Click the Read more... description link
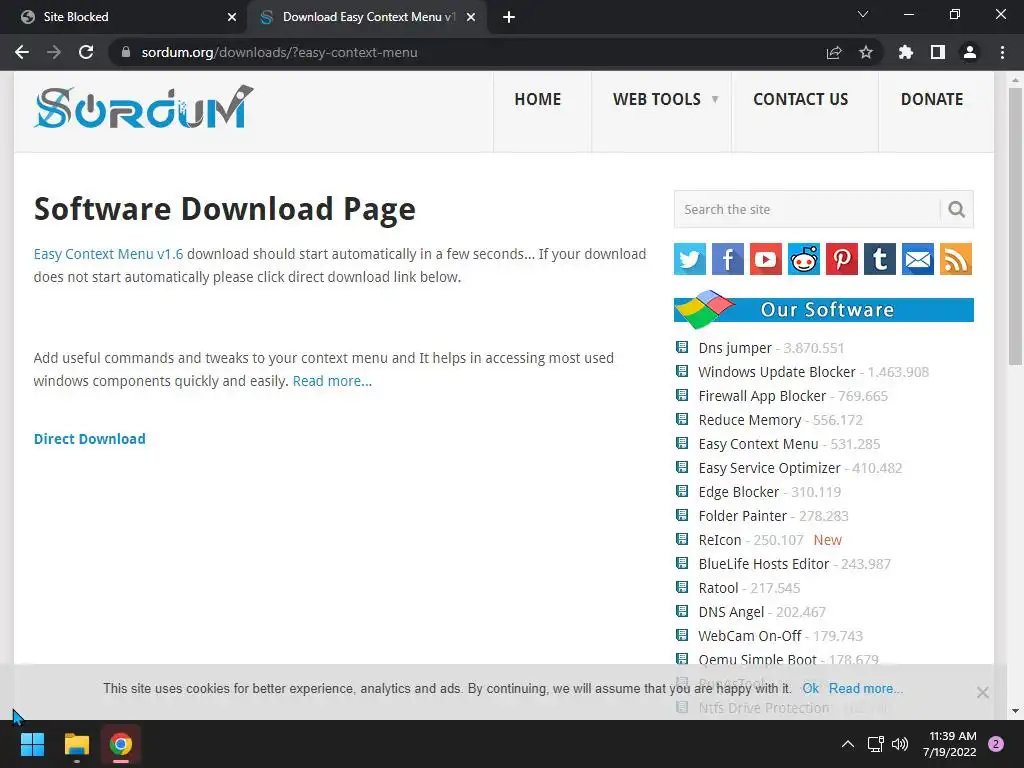This screenshot has height=768, width=1024. pos(332,381)
